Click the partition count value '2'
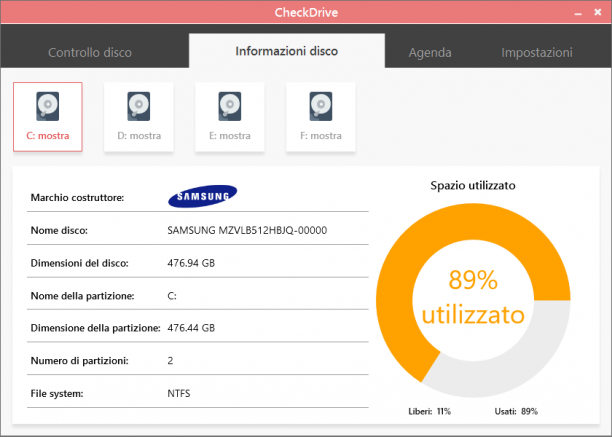The image size is (612, 437). (170, 361)
